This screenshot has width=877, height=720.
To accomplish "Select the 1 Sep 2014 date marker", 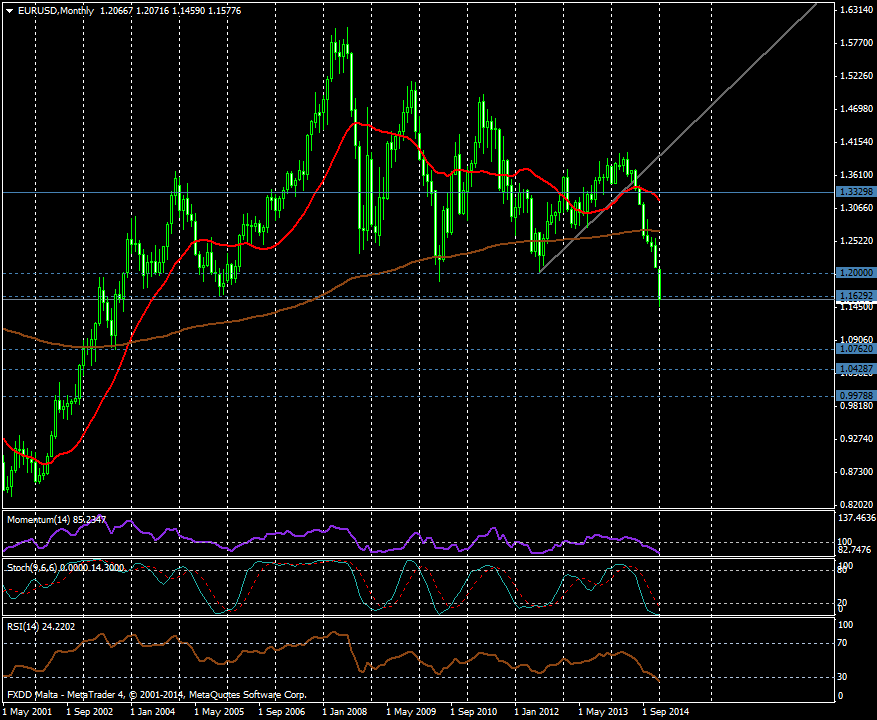I will coord(664,711).
